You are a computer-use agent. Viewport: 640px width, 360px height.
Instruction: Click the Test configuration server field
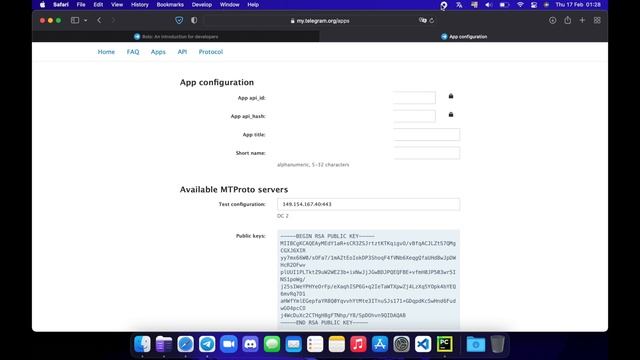369,204
